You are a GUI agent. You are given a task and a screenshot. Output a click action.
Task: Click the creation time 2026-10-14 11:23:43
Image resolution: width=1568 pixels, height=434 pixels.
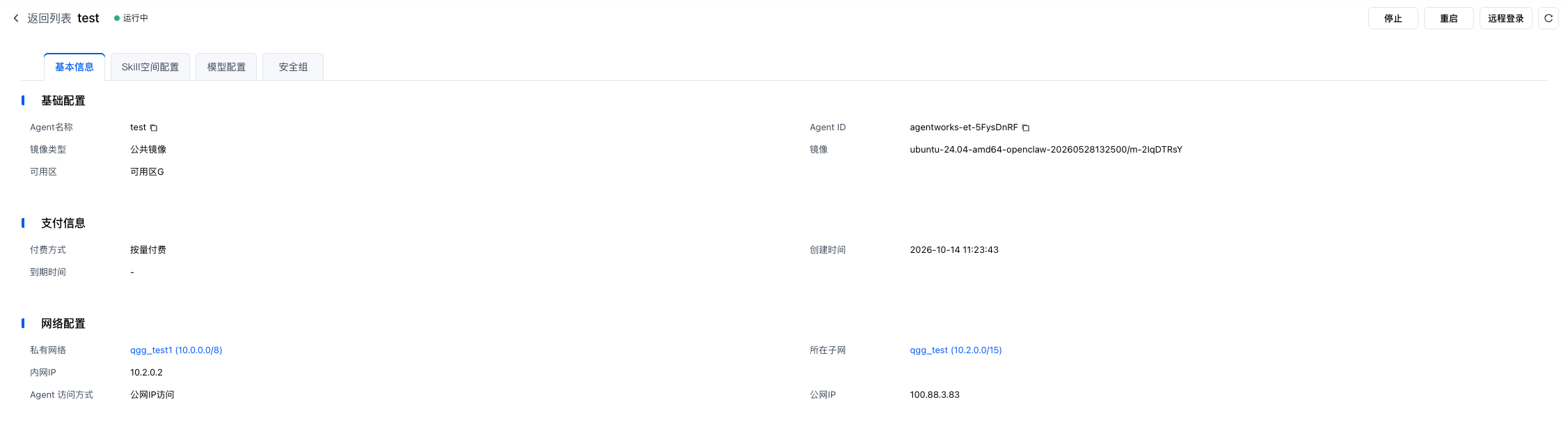954,250
